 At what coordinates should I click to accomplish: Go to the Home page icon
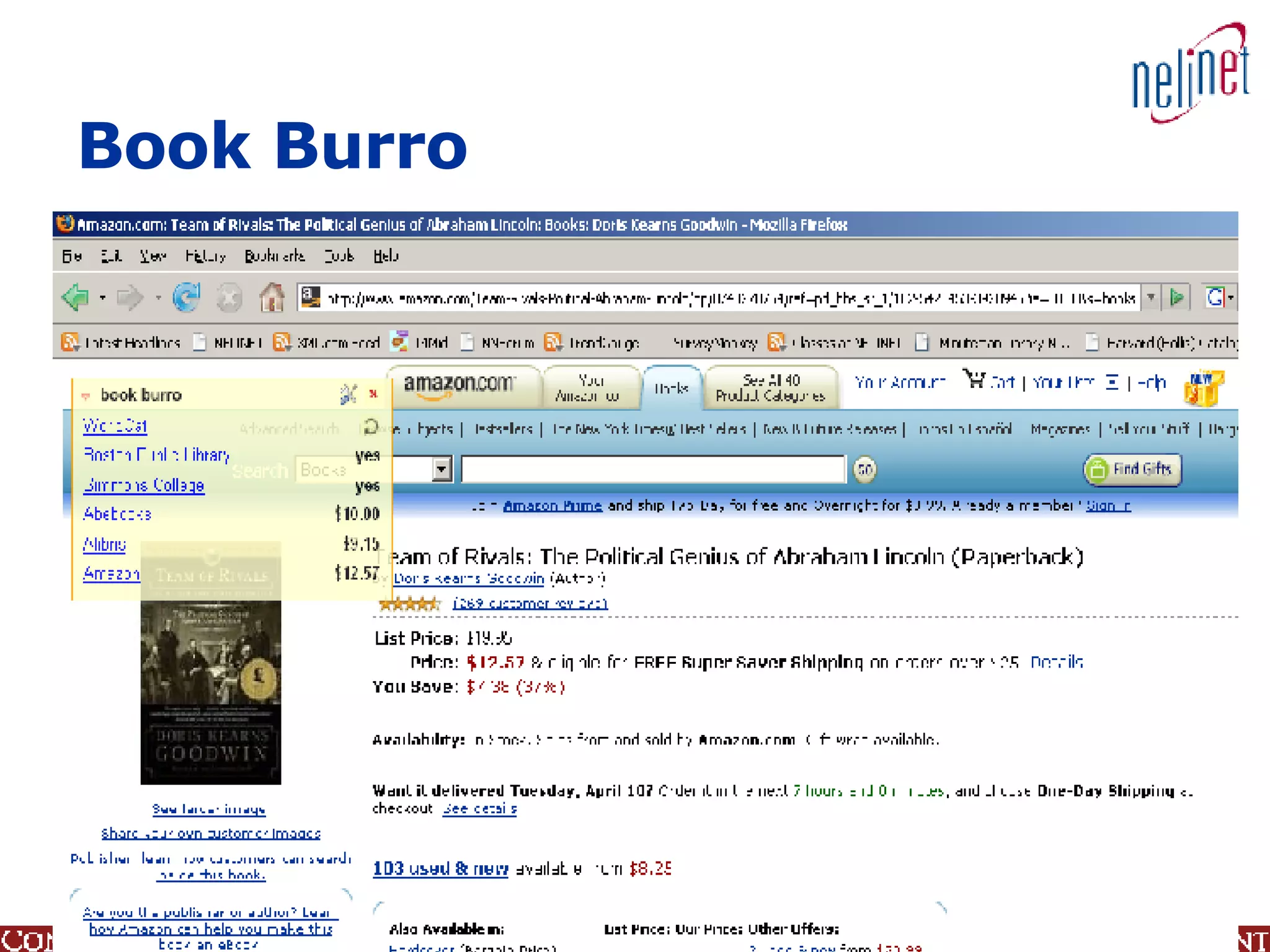point(272,297)
